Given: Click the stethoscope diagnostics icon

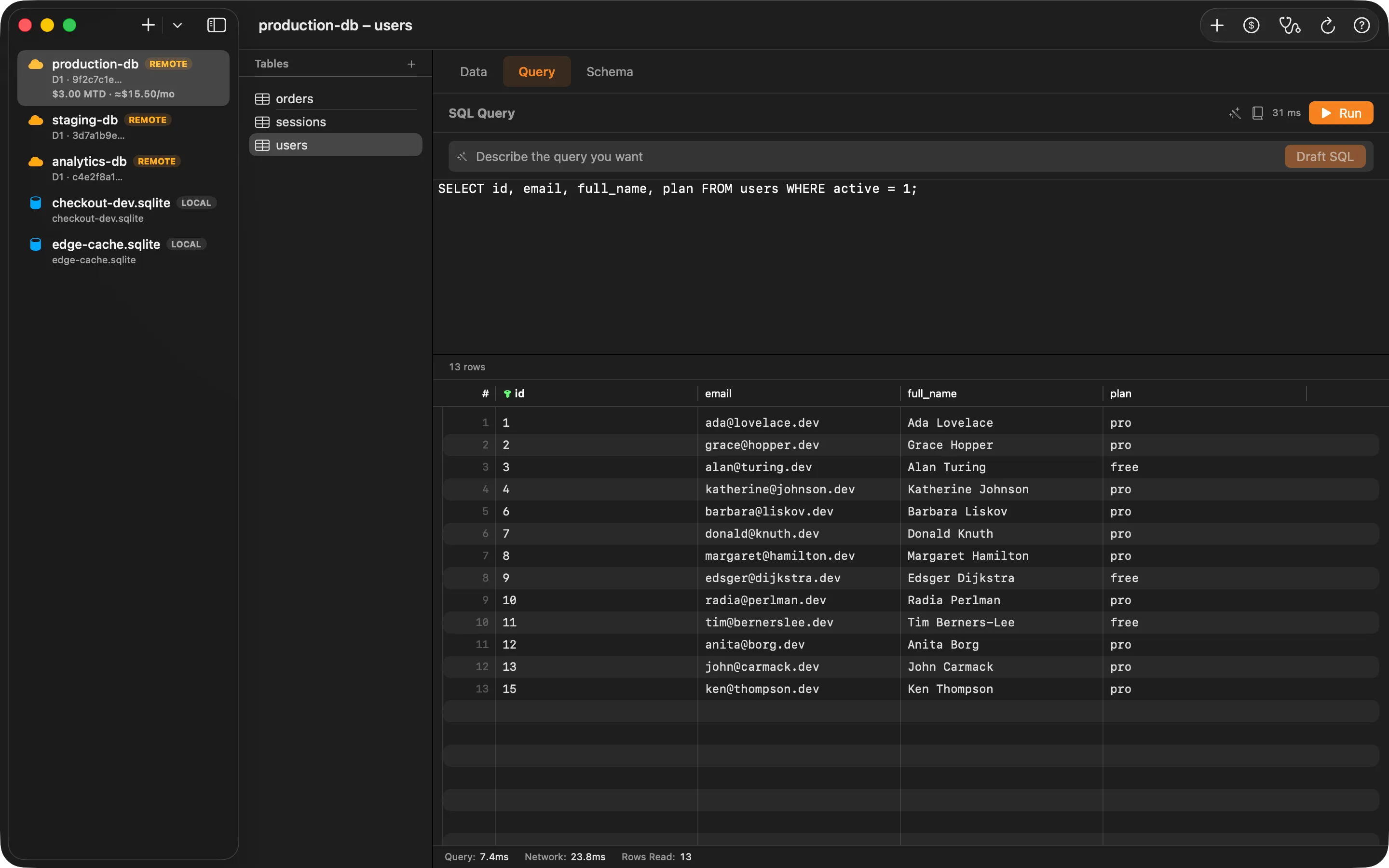Looking at the screenshot, I should (1290, 25).
